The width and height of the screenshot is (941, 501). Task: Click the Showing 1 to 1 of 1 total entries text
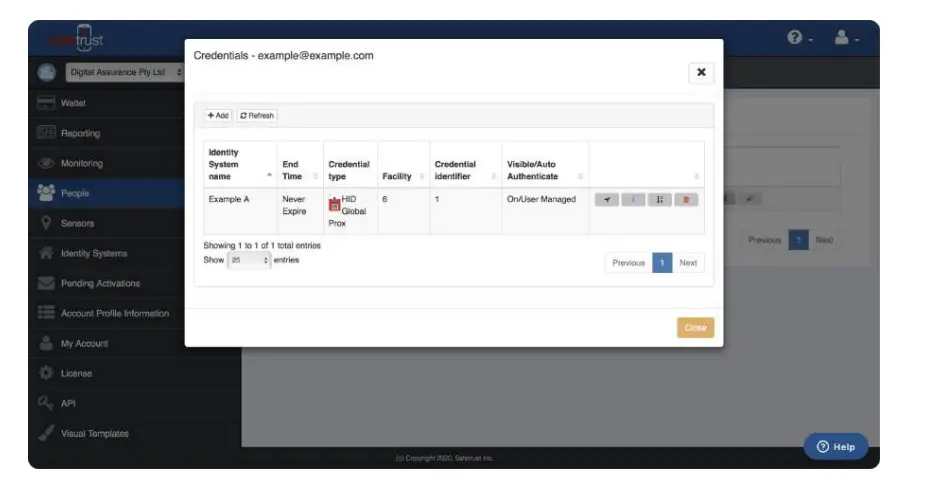pyautogui.click(x=262, y=245)
